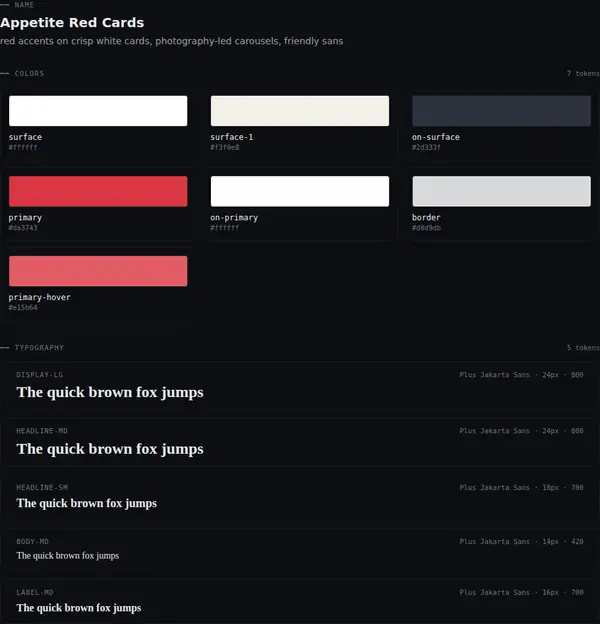Click the BODY-MD sample sentence
This screenshot has height=624, width=600.
pyautogui.click(x=68, y=556)
